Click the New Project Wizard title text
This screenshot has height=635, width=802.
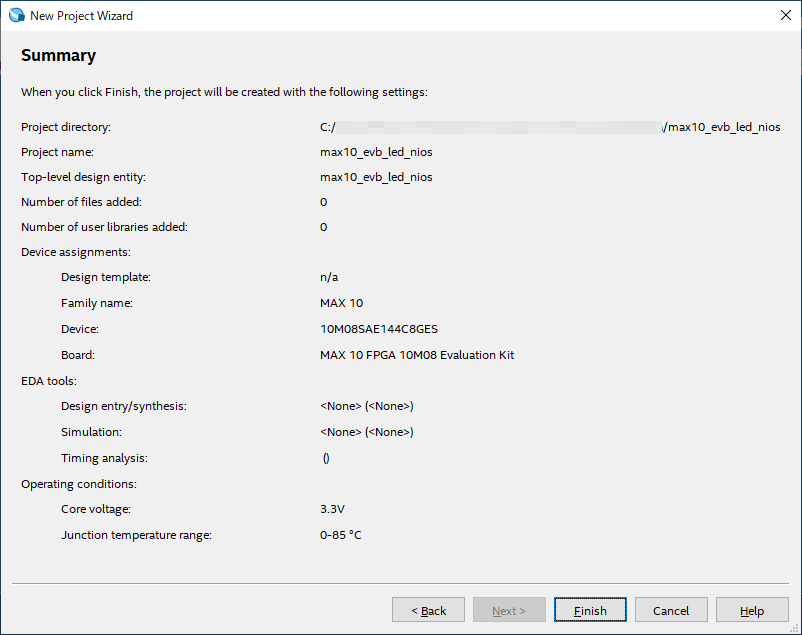(x=81, y=16)
